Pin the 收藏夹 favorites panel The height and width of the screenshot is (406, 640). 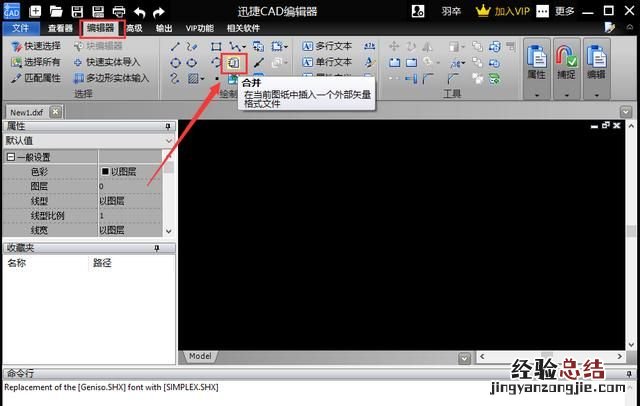point(157,248)
